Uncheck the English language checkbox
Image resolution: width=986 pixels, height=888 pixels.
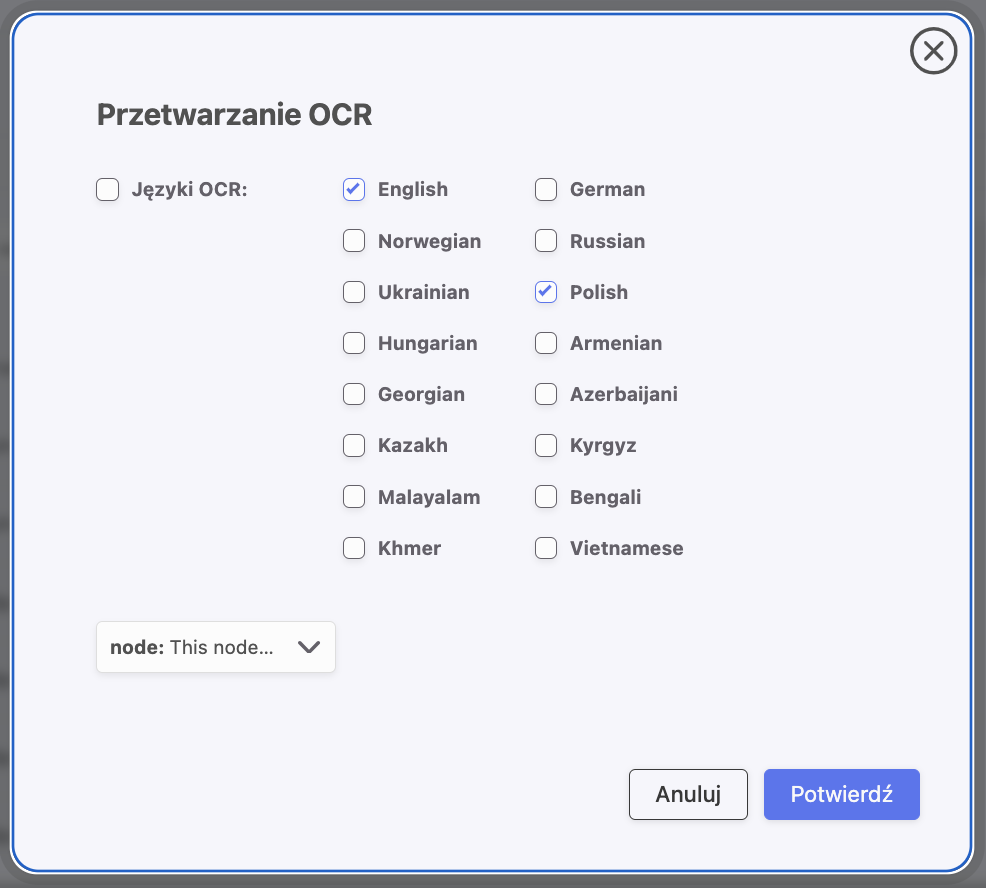[354, 190]
